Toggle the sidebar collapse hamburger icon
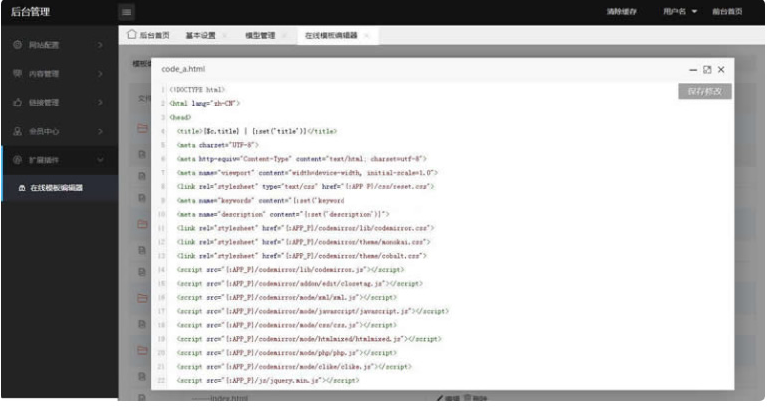The height and width of the screenshot is (408, 767). [x=127, y=12]
